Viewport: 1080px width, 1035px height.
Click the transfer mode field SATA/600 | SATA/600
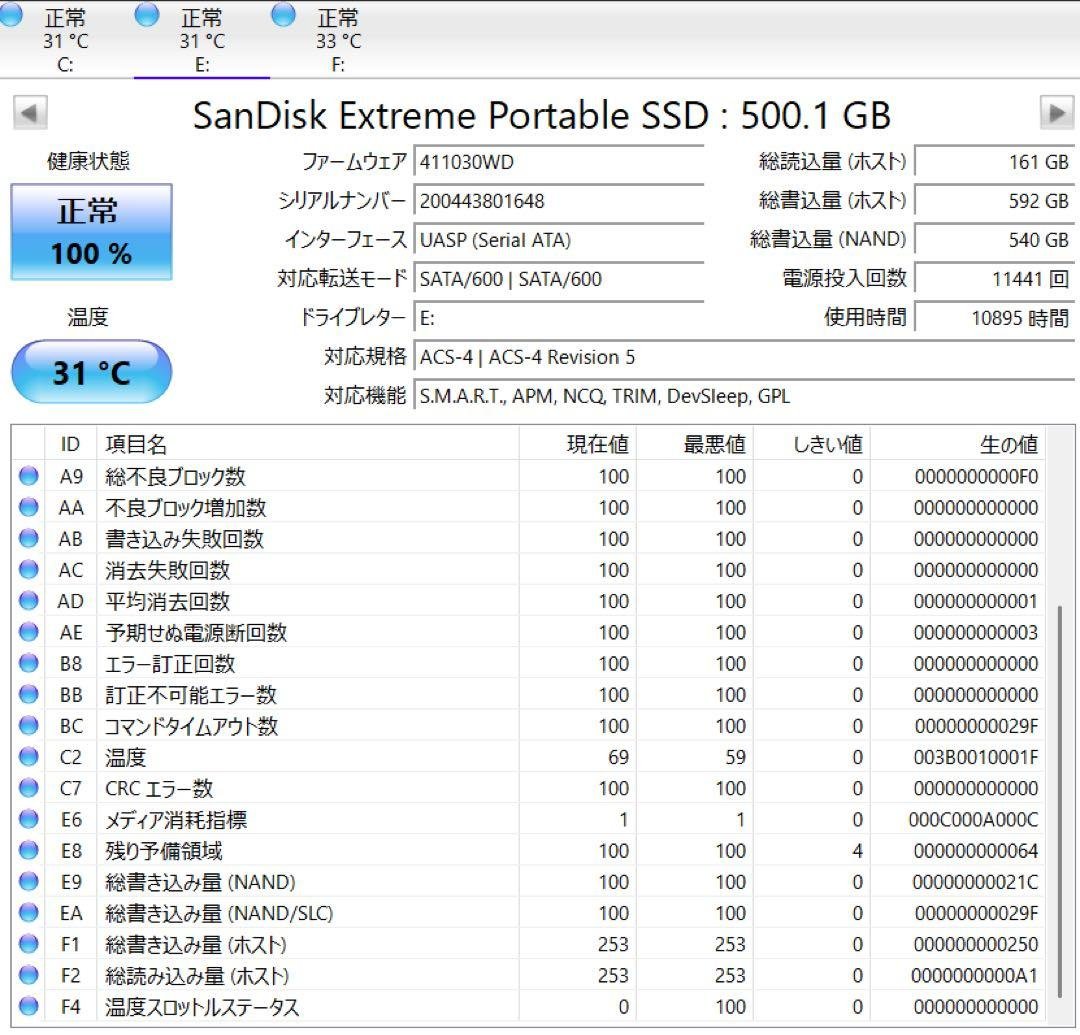(559, 279)
